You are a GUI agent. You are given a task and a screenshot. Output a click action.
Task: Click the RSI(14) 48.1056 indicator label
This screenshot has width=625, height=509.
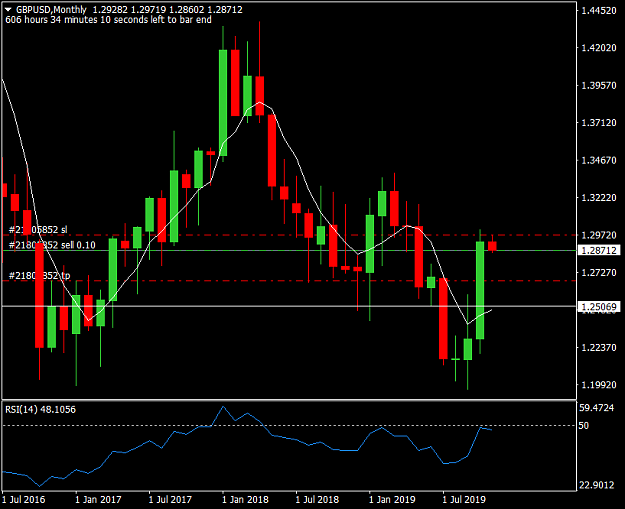point(40,409)
